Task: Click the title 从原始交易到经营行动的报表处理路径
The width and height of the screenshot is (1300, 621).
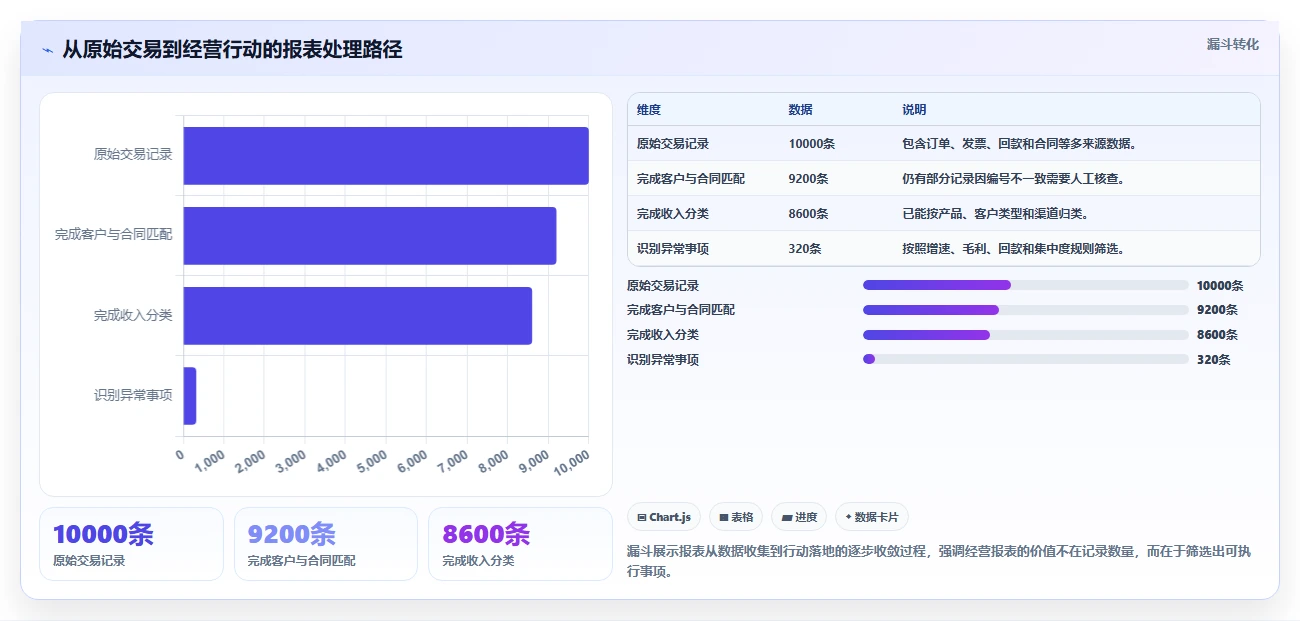Action: point(232,50)
